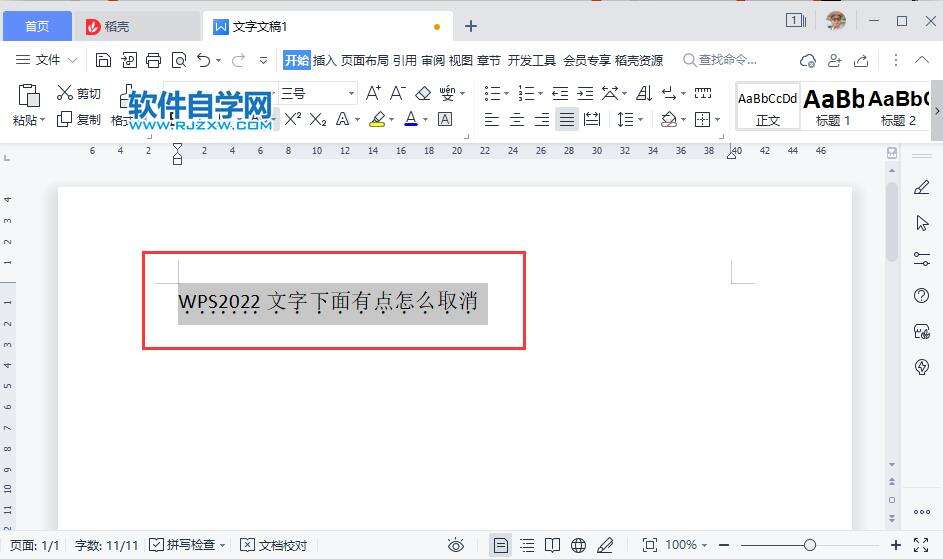Expand styles gallery arrow
The width and height of the screenshot is (943, 559).
click(937, 111)
